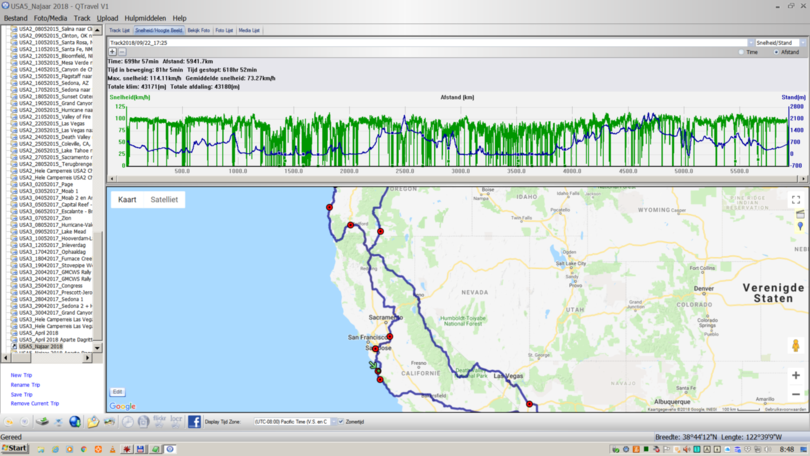Select the Snelheid/Hoogte Beeld tab
The height and width of the screenshot is (456, 810).
pyautogui.click(x=159, y=30)
